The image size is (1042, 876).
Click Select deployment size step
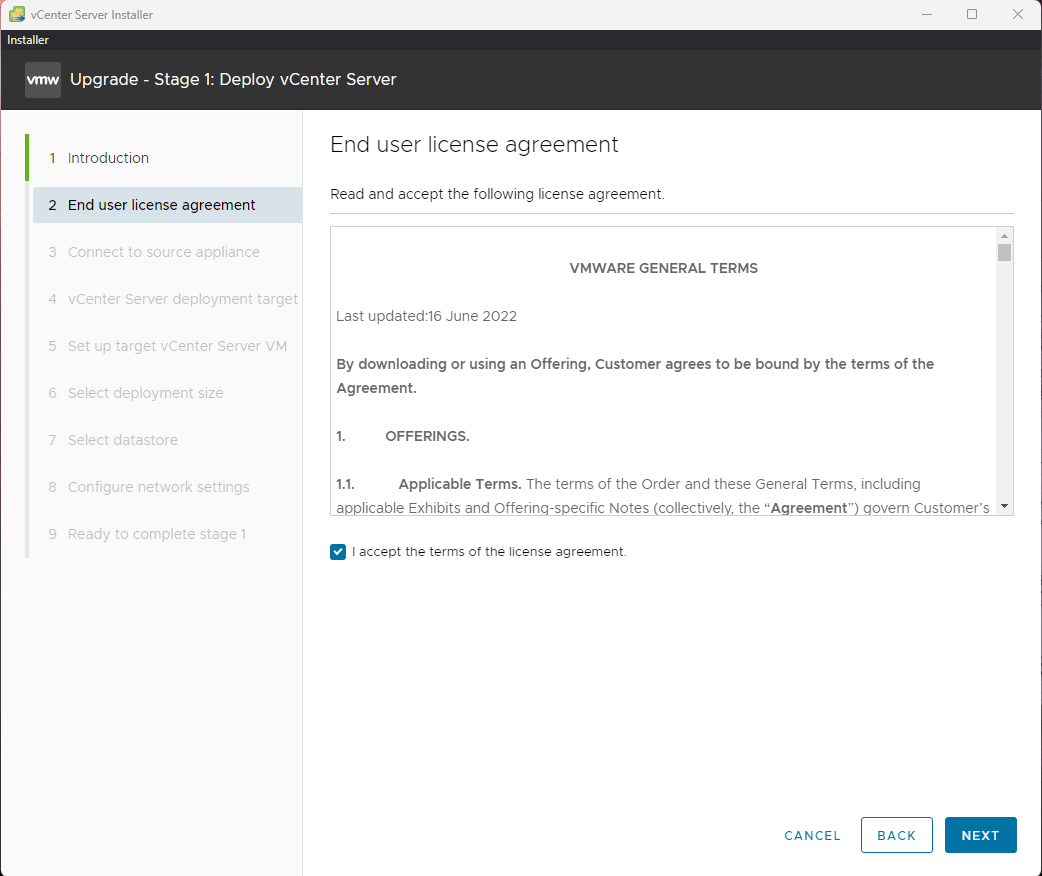(x=145, y=393)
